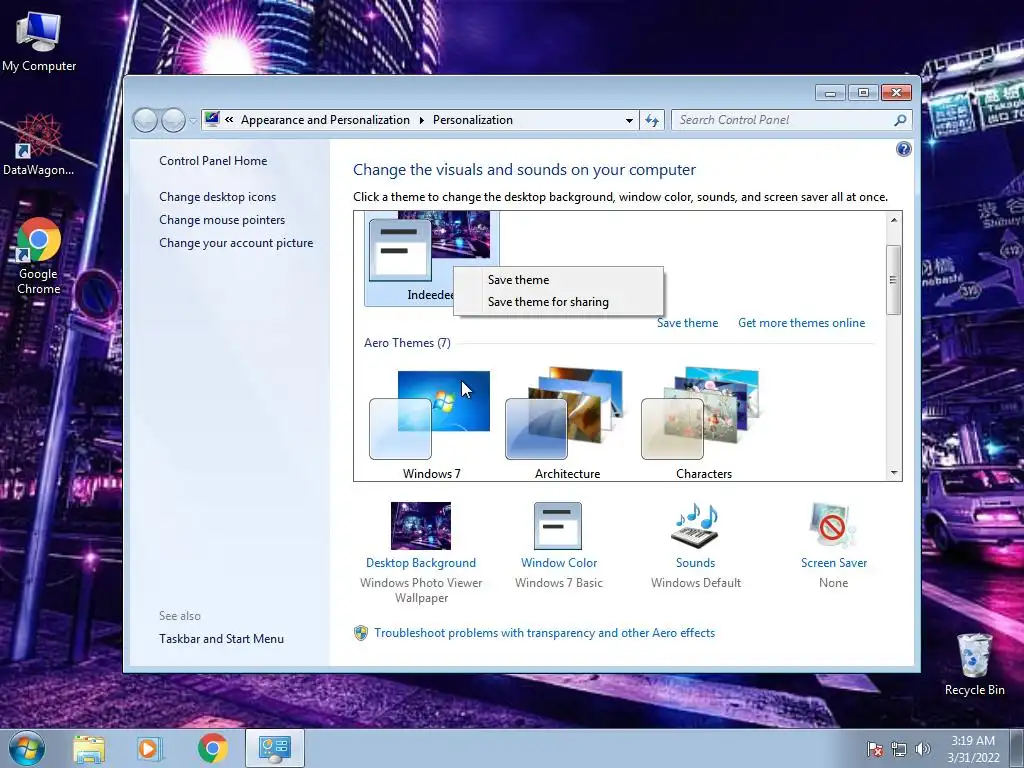Click the refresh button beside address bar

pyautogui.click(x=652, y=120)
